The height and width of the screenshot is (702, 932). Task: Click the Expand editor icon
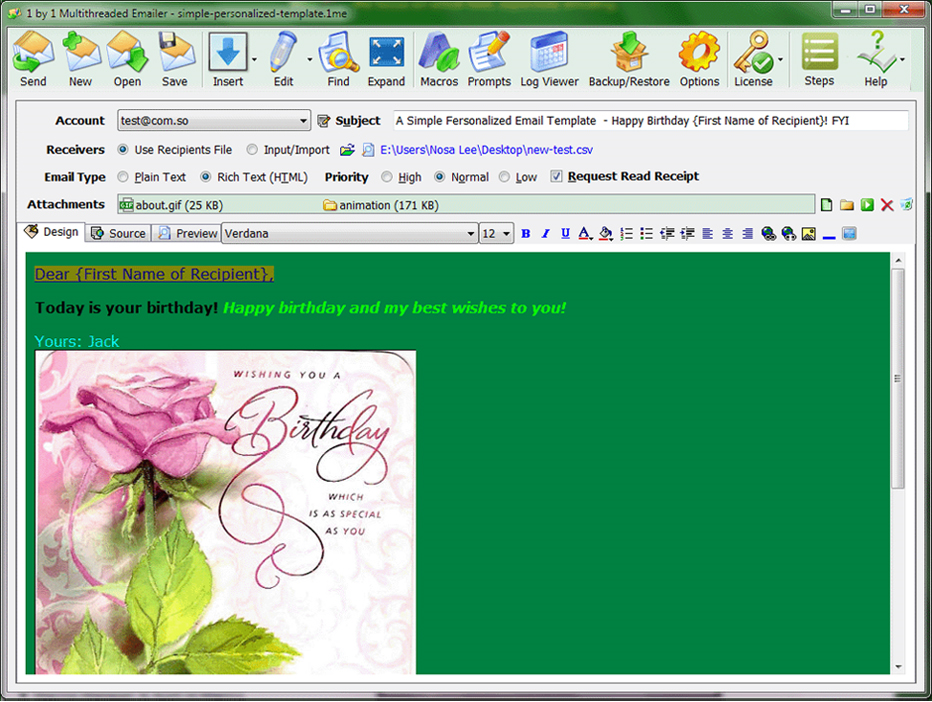click(x=386, y=59)
